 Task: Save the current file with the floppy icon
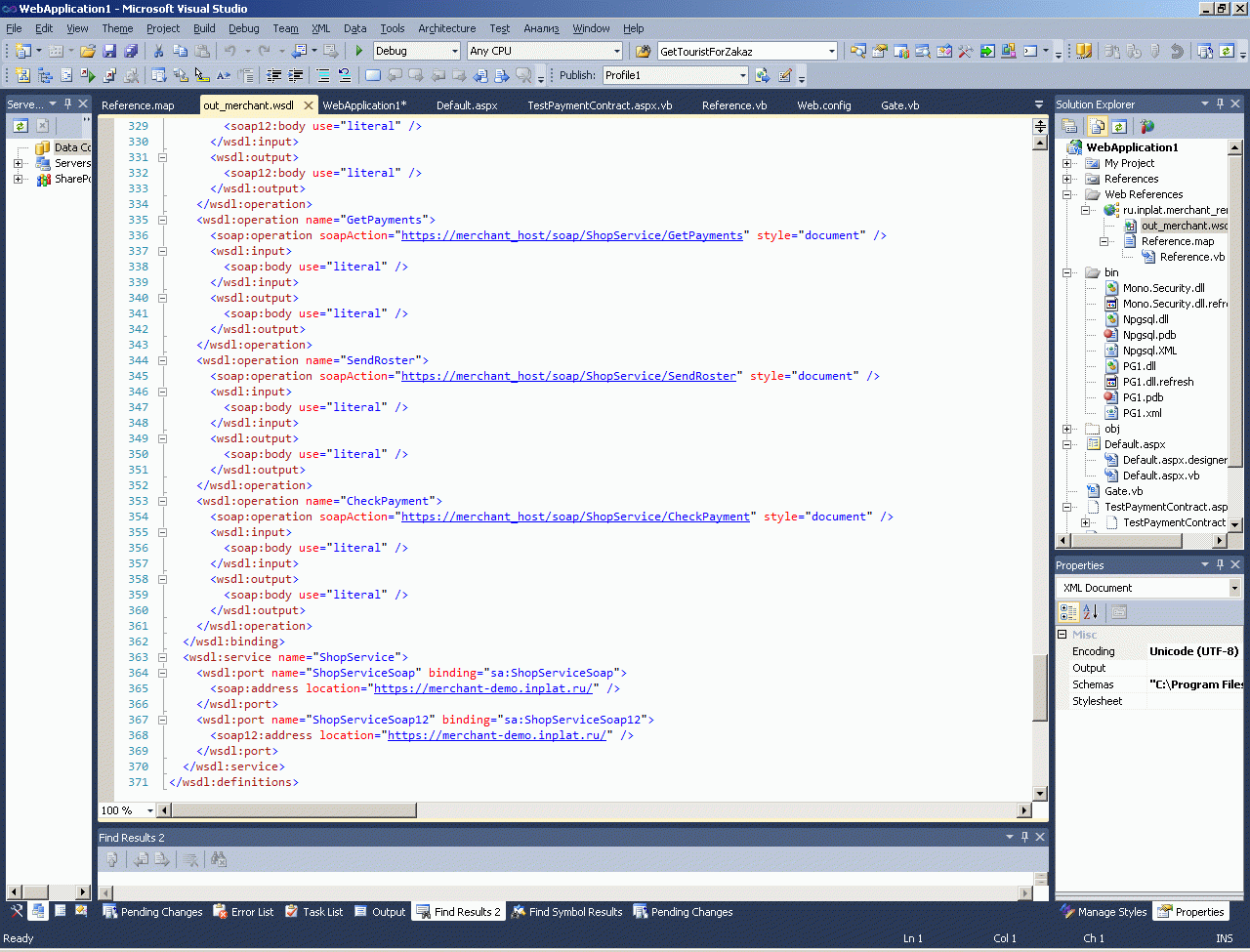click(x=109, y=51)
